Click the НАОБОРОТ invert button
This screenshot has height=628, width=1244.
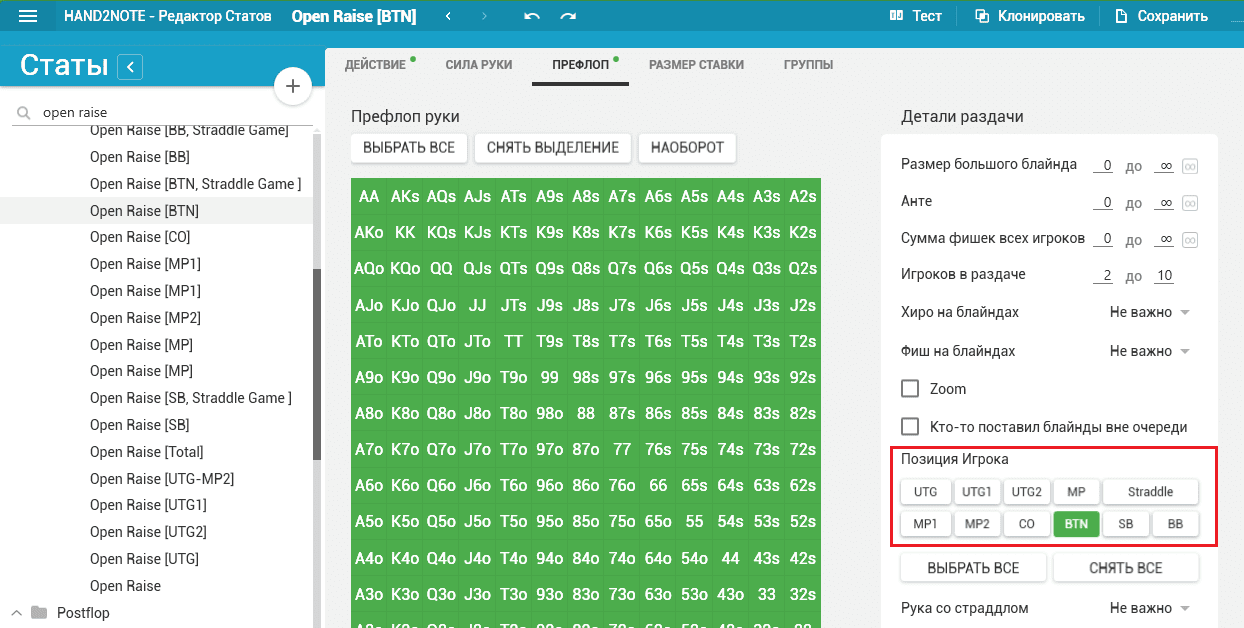[x=687, y=148]
